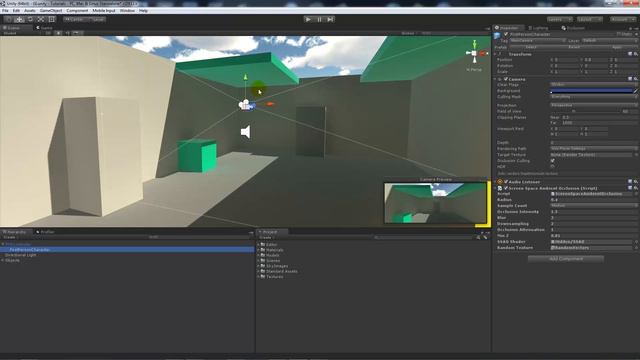Open the Window menu
640x360 pixels.
(x=127, y=11)
